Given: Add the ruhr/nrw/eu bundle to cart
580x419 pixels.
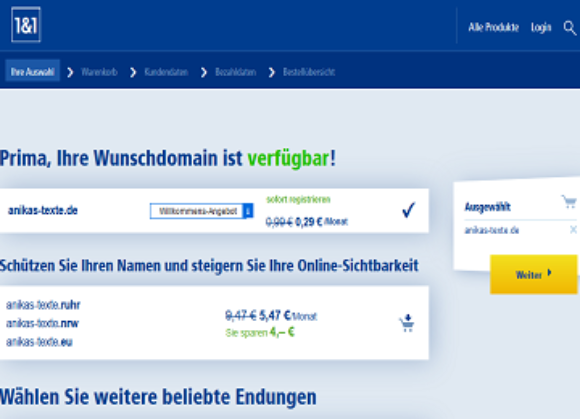Looking at the screenshot, I should 407,323.
